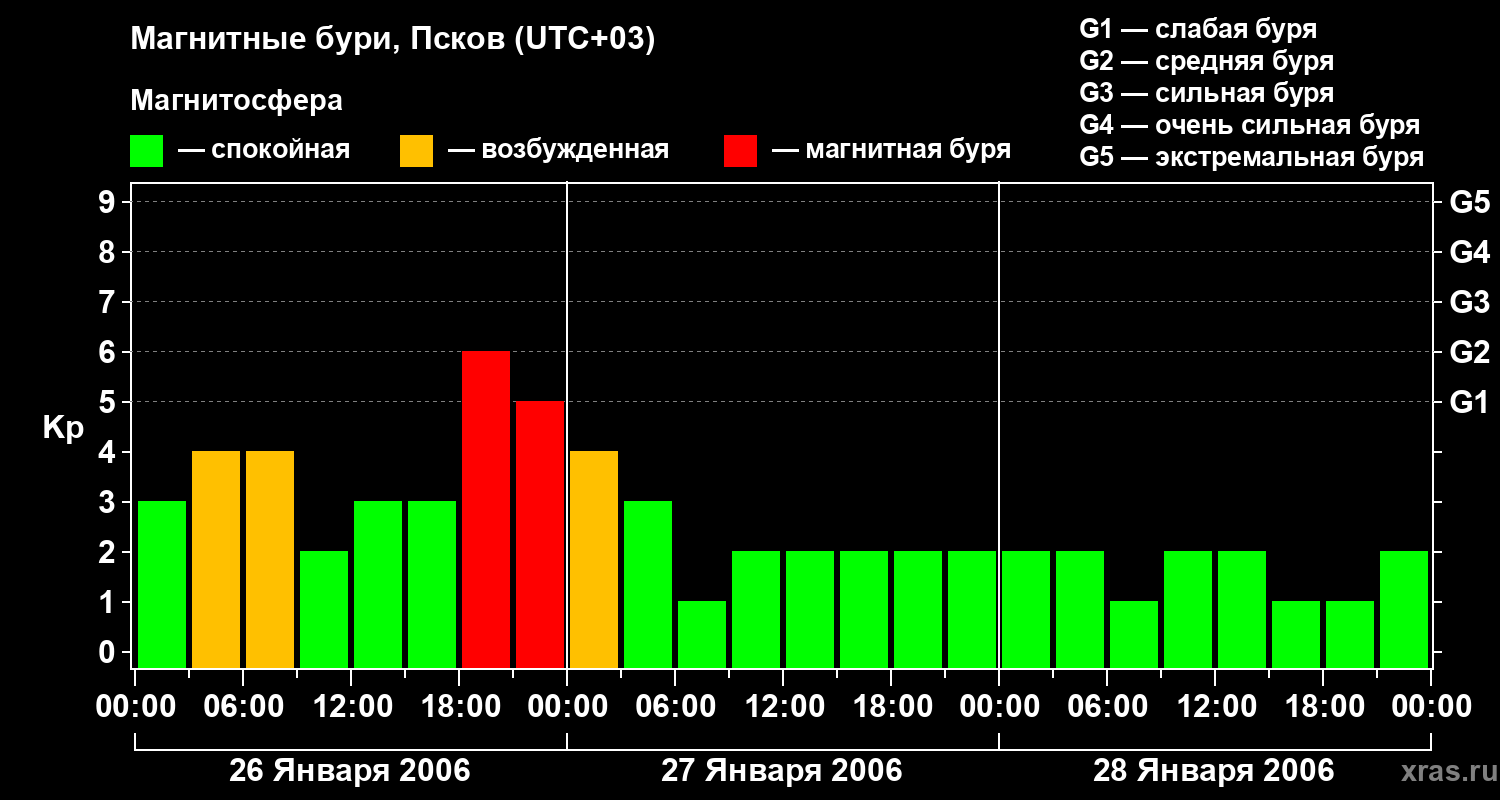The height and width of the screenshot is (800, 1500).
Task: Click the right-axis 'G4' label
Action: click(x=1470, y=252)
